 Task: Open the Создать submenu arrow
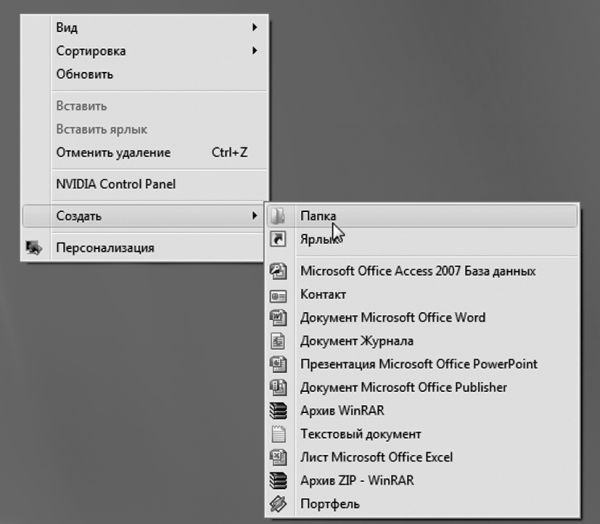pos(255,216)
